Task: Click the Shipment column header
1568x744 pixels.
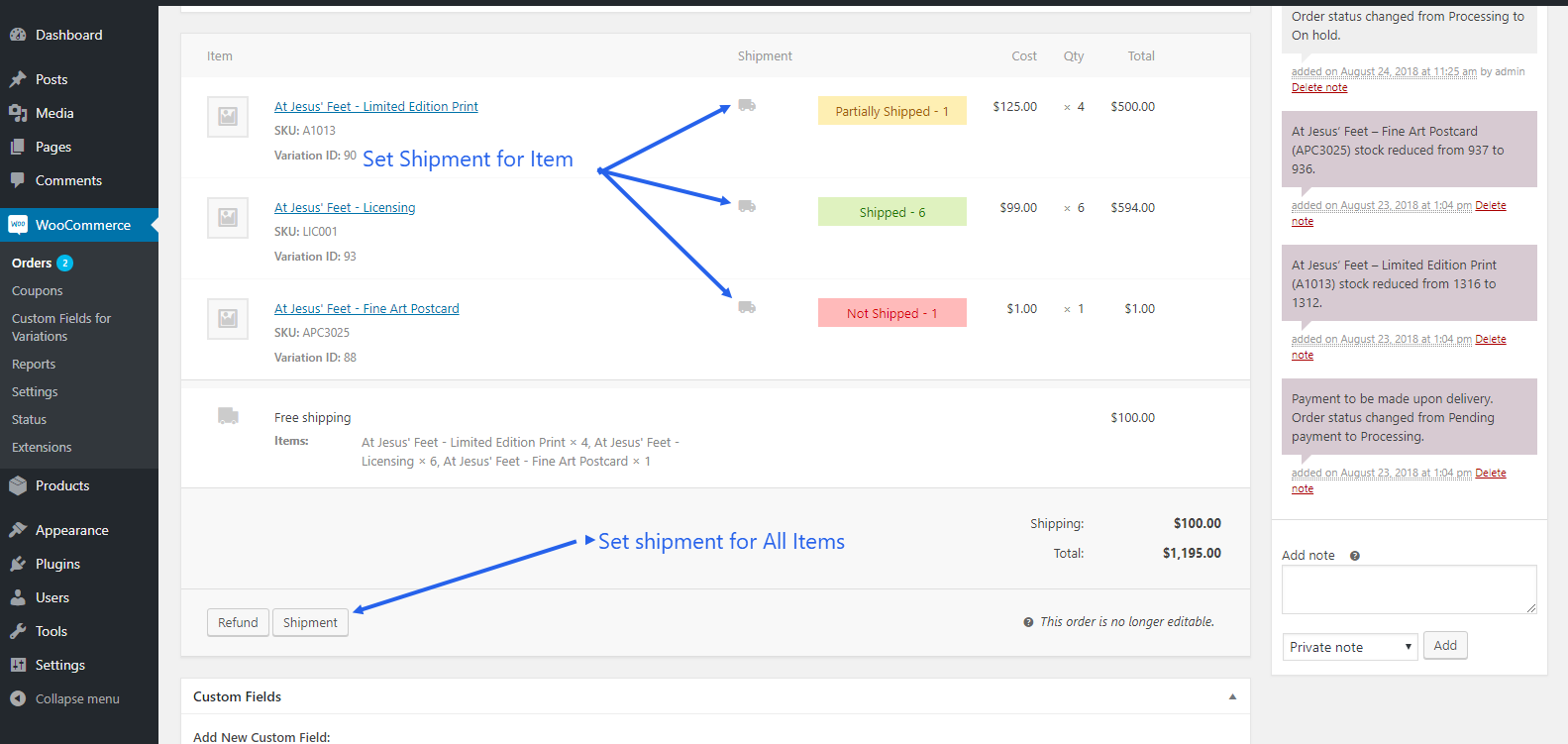Action: tap(765, 56)
